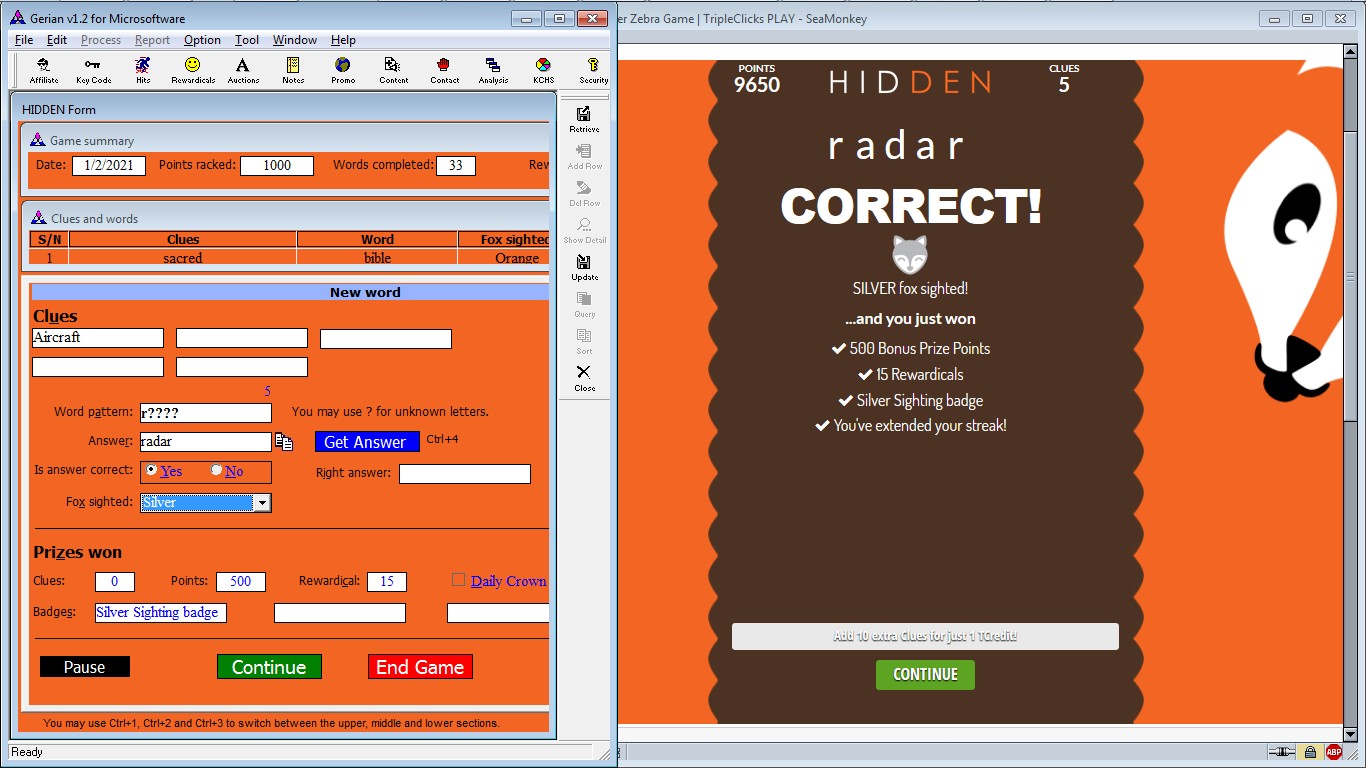
Task: Expand the Fox sighted dropdown
Action: pyautogui.click(x=262, y=503)
